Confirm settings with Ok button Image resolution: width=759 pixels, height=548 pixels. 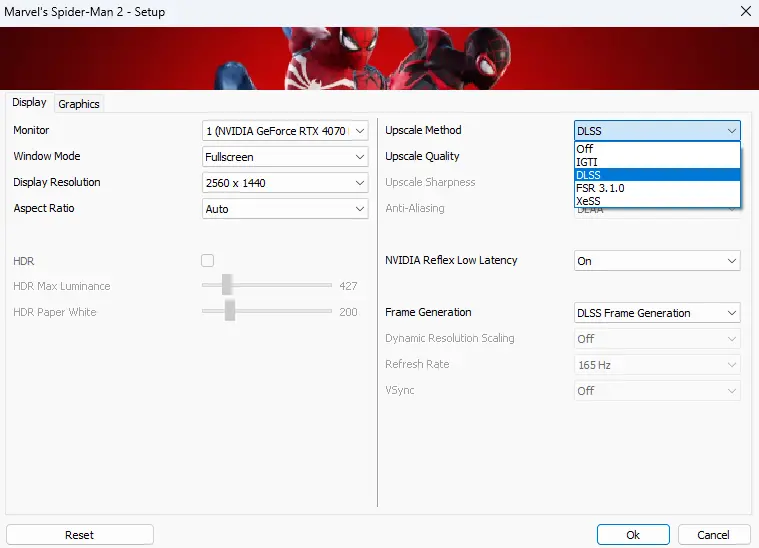(633, 535)
